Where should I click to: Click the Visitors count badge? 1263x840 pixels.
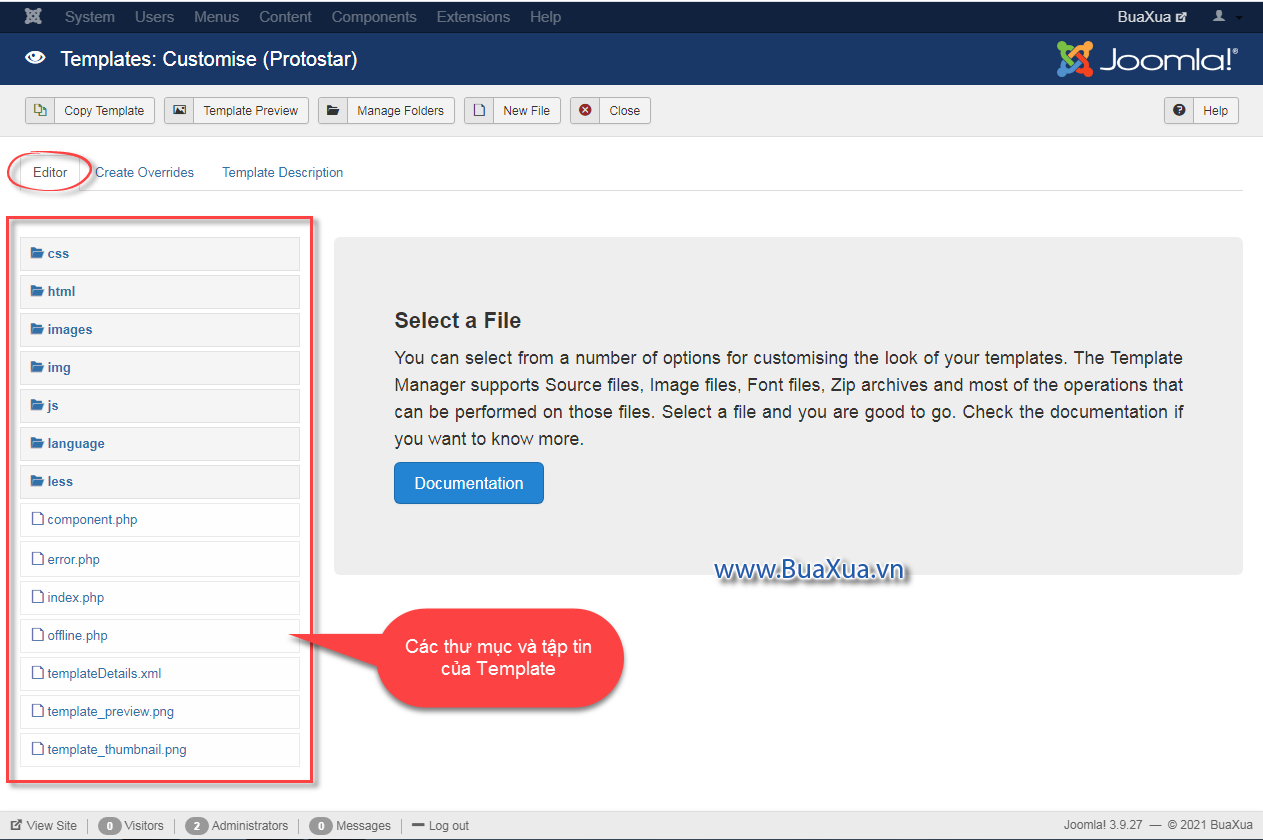[110, 826]
